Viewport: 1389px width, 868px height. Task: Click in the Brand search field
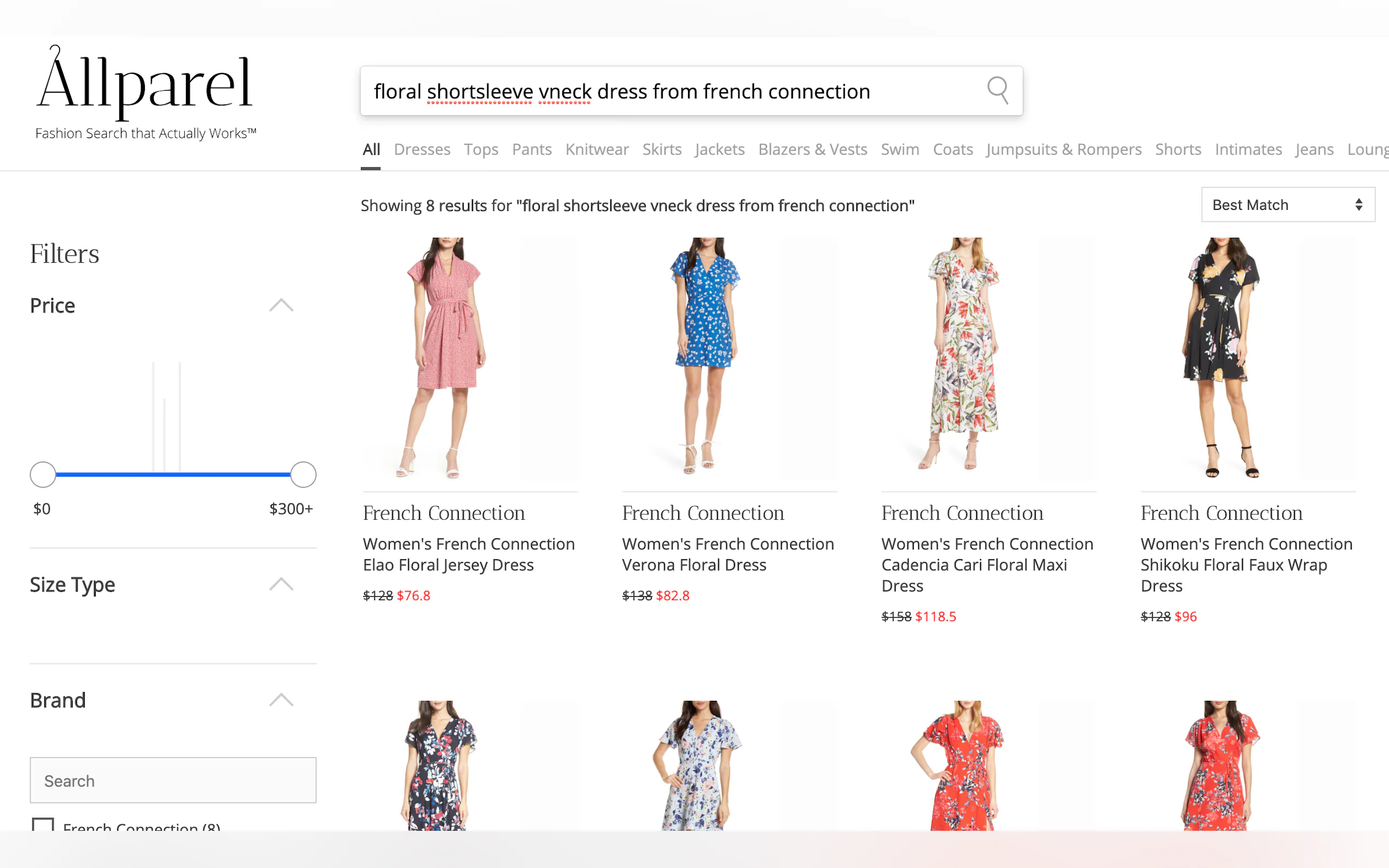tap(172, 780)
